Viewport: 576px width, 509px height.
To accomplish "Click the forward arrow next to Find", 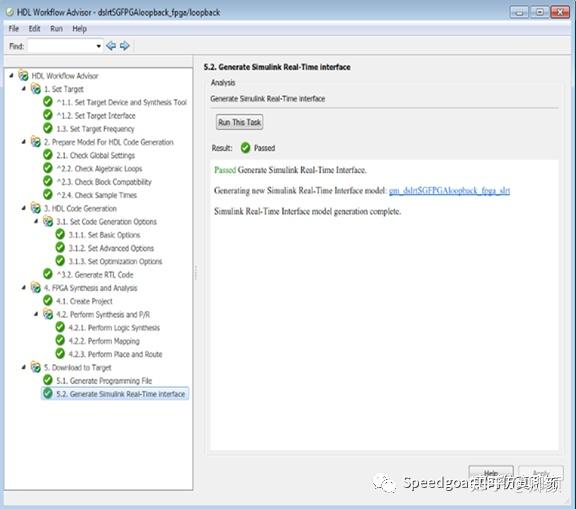I will pos(125,46).
